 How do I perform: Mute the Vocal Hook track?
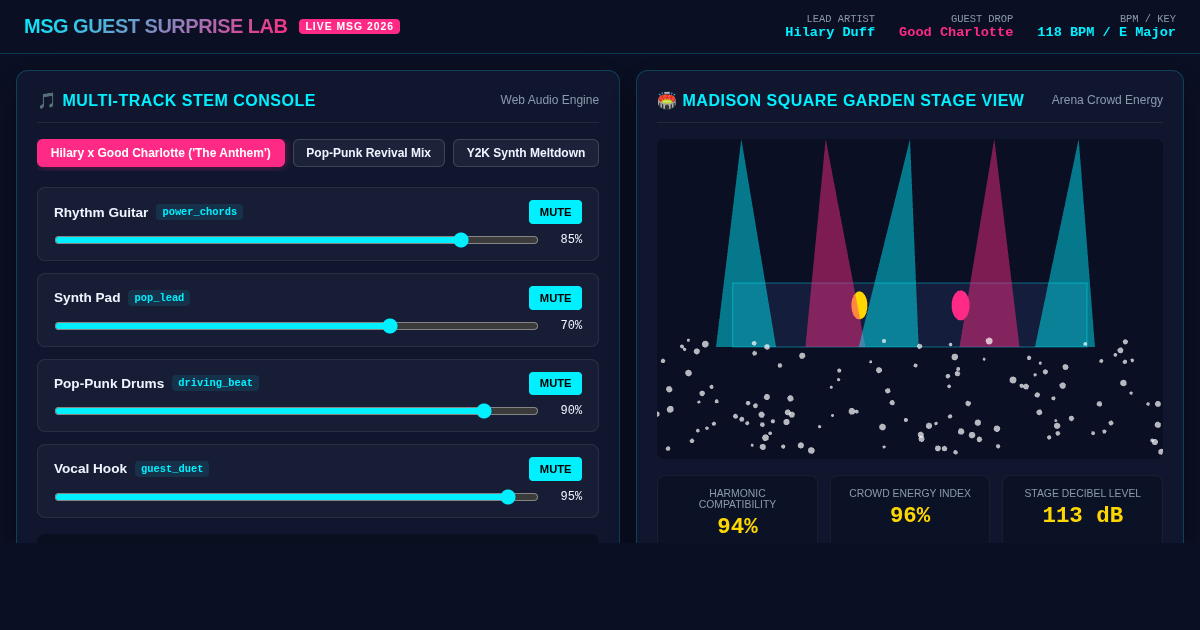[555, 469]
